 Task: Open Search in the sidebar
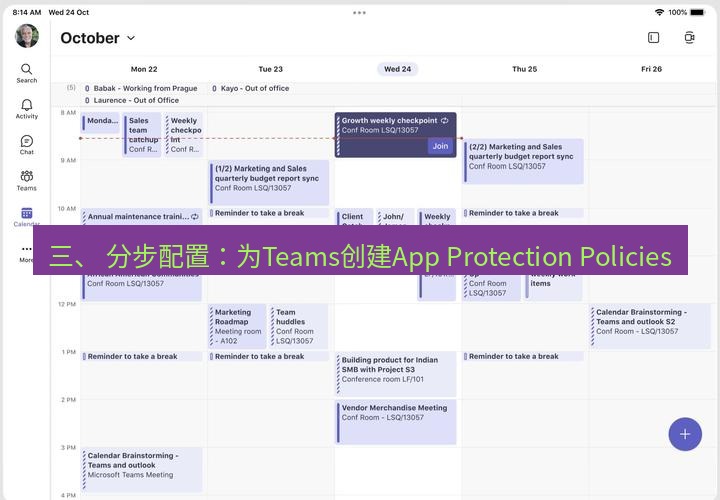[27, 73]
